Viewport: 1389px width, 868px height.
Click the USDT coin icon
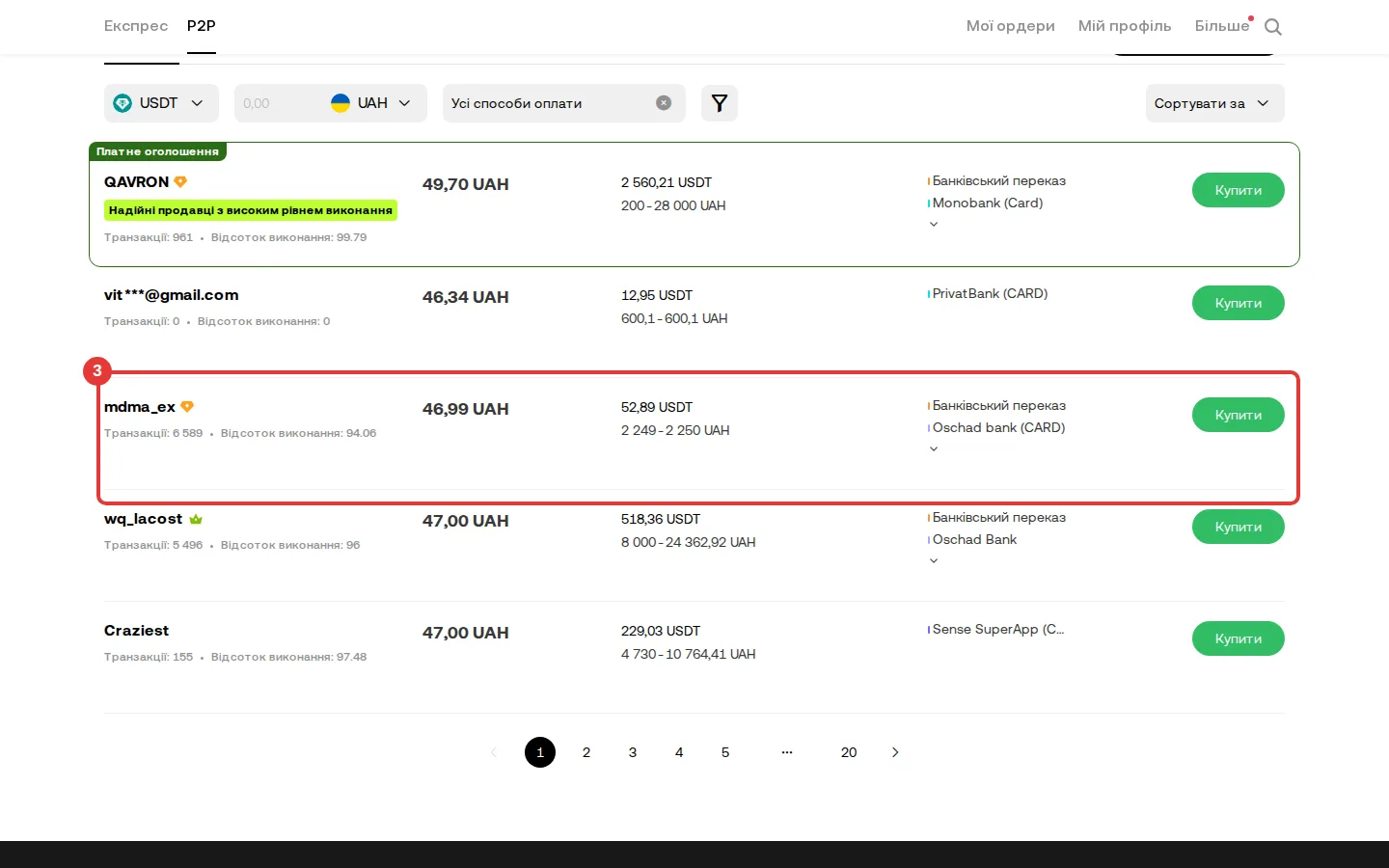pos(123,103)
